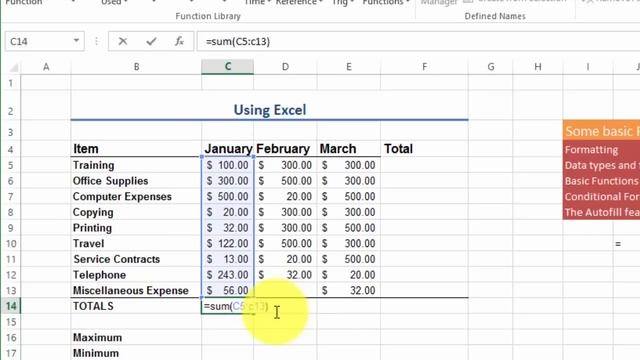The height and width of the screenshot is (360, 640).
Task: Click in the formula bar text =sum(C5:c13)
Action: pyautogui.click(x=238, y=42)
